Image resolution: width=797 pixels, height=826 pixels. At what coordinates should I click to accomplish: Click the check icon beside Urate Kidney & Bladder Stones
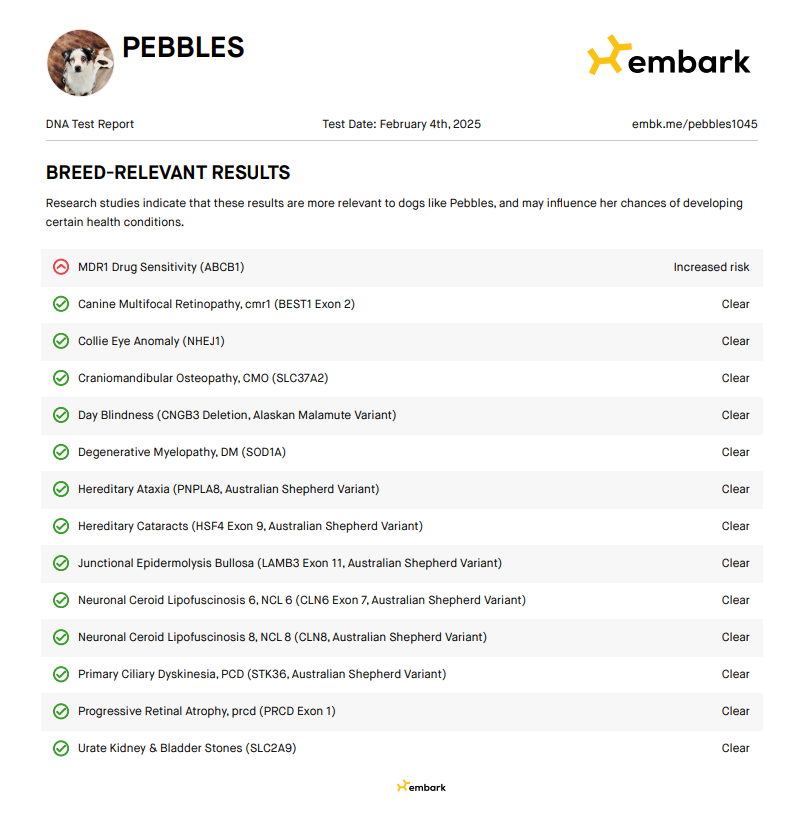(x=61, y=748)
